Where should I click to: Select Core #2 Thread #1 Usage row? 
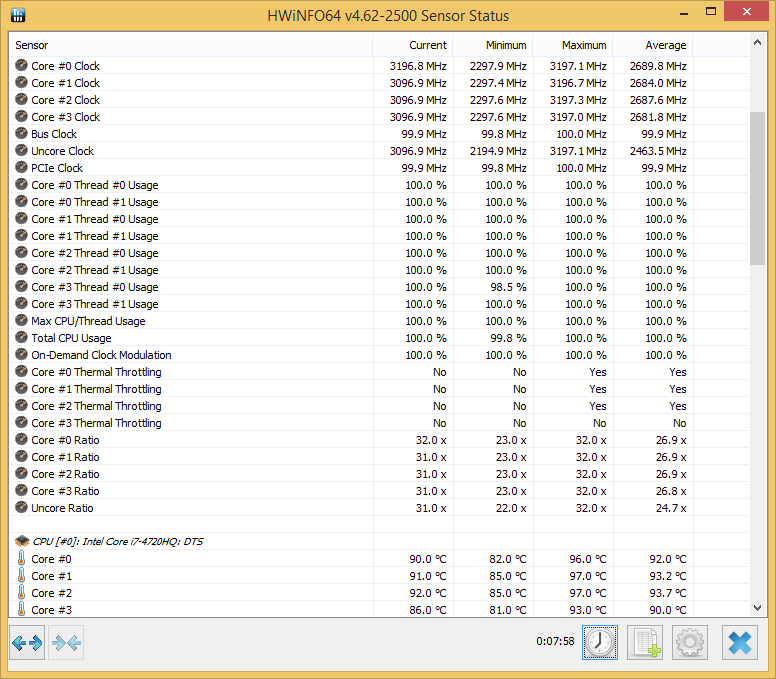(x=379, y=270)
